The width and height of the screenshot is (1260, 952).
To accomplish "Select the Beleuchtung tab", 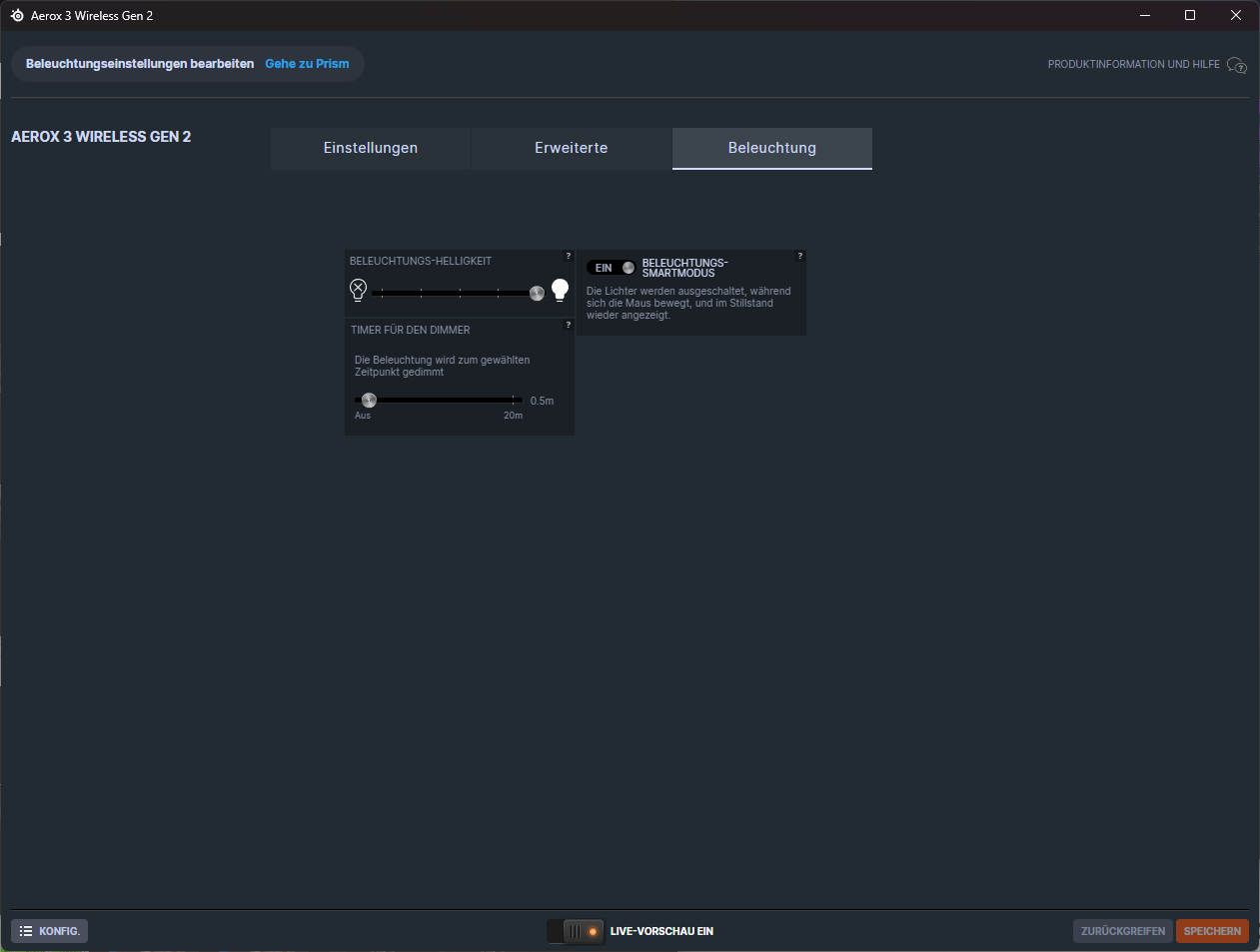I will (x=771, y=148).
